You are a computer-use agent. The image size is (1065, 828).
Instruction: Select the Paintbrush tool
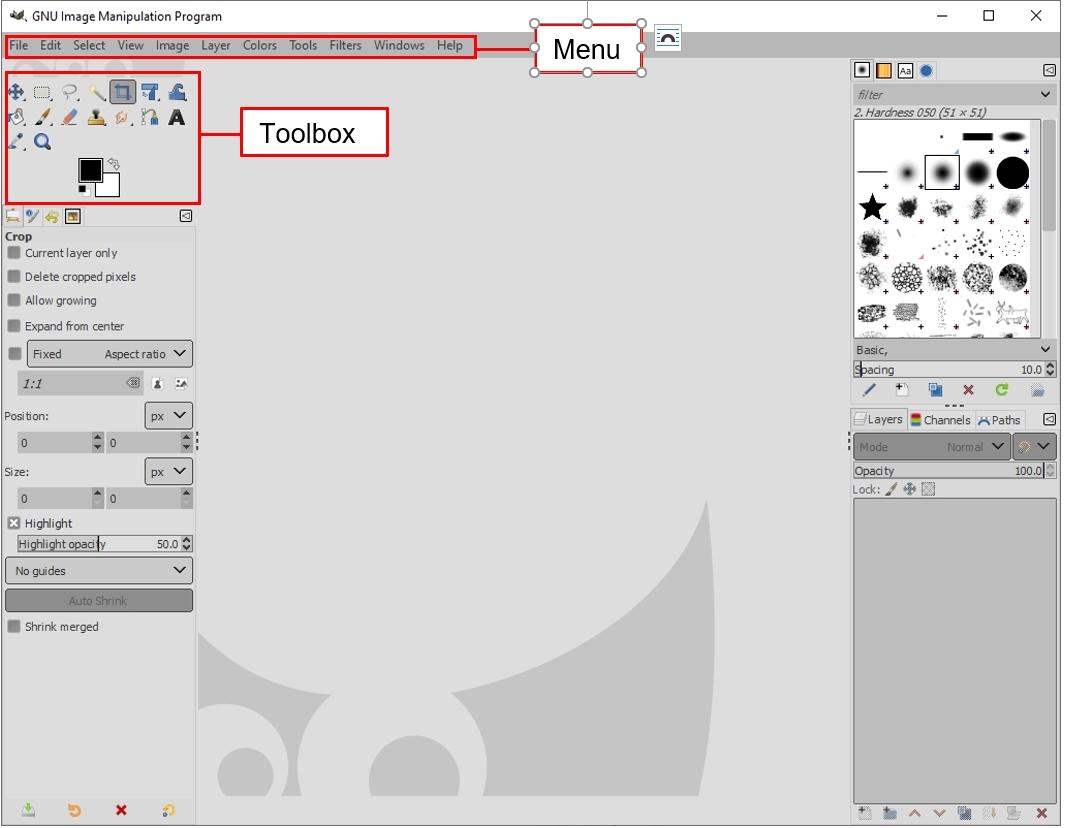pos(43,118)
